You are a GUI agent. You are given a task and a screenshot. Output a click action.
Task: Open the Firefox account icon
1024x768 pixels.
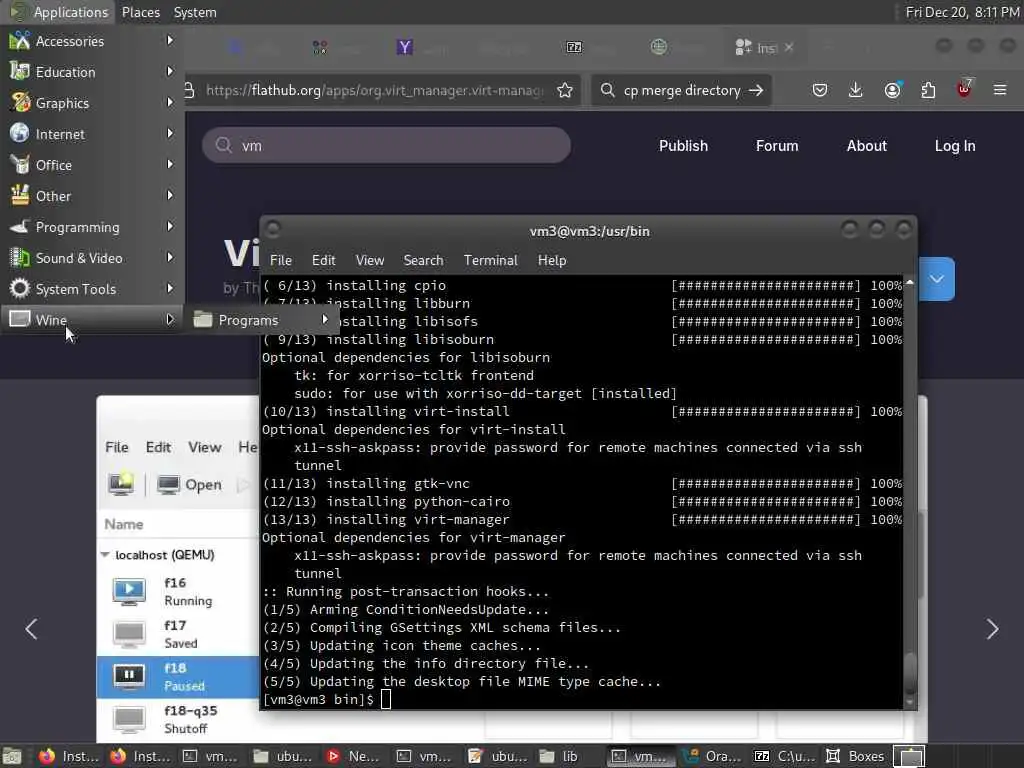pos(892,90)
